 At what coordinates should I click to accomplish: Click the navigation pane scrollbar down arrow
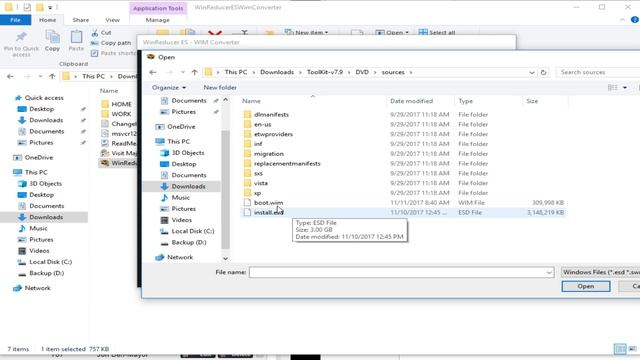[225, 258]
